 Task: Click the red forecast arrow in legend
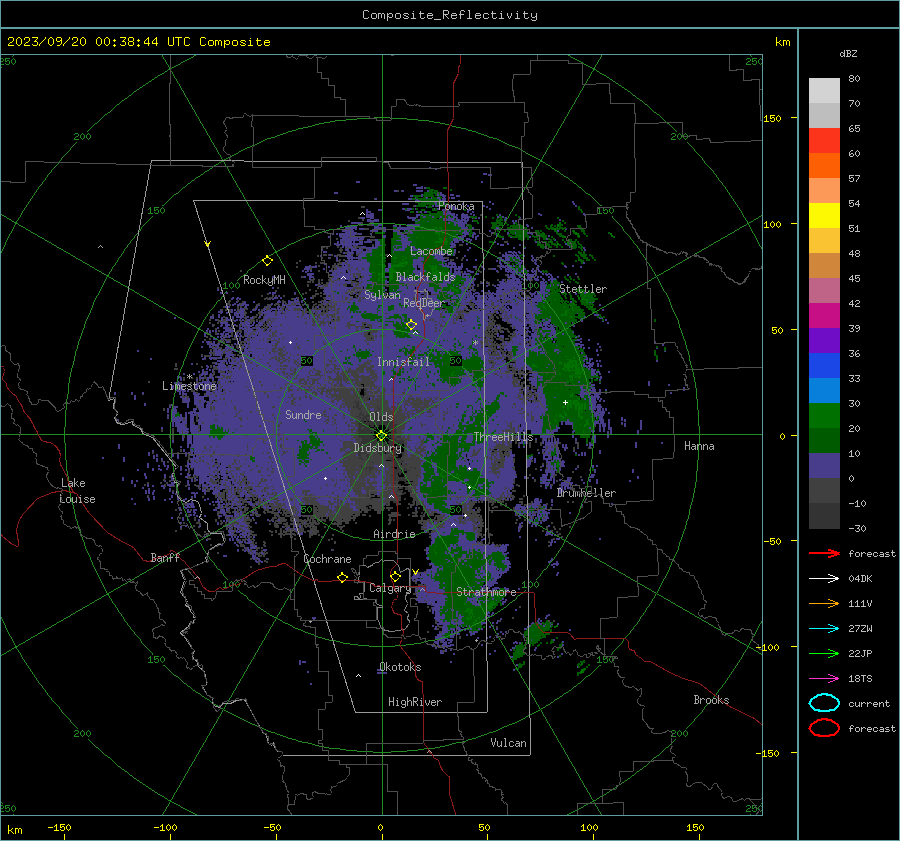click(824, 553)
